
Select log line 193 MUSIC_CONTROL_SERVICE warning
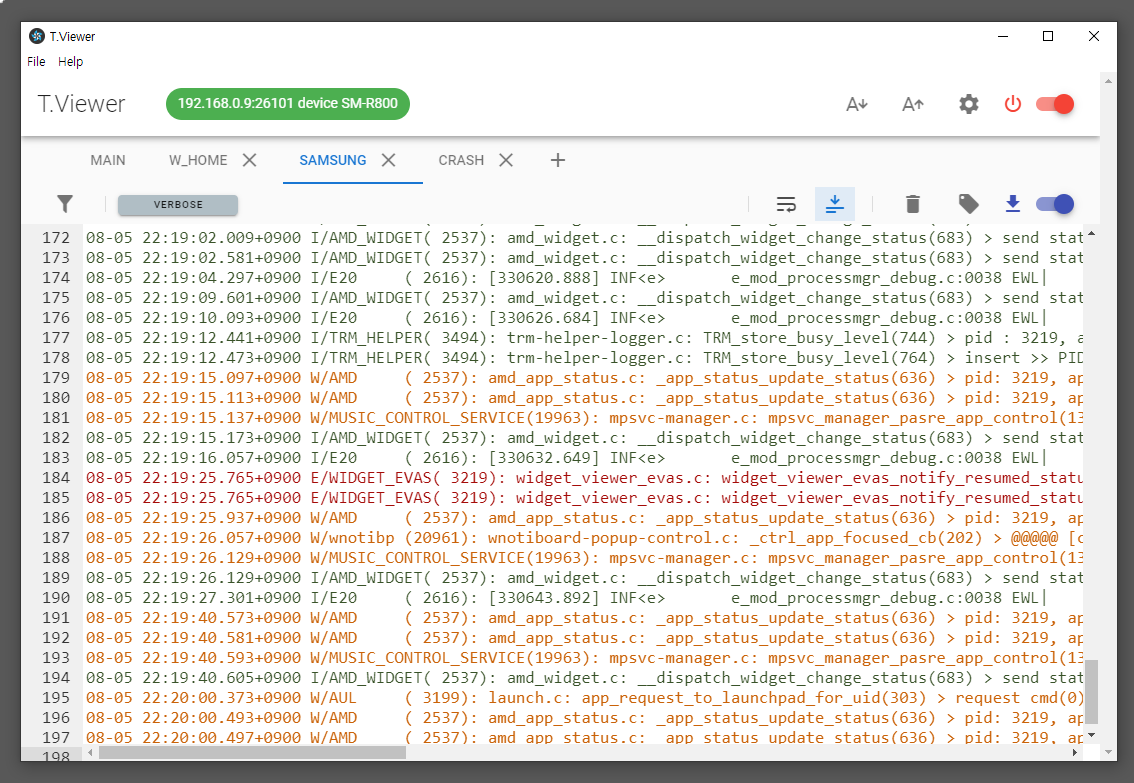584,658
